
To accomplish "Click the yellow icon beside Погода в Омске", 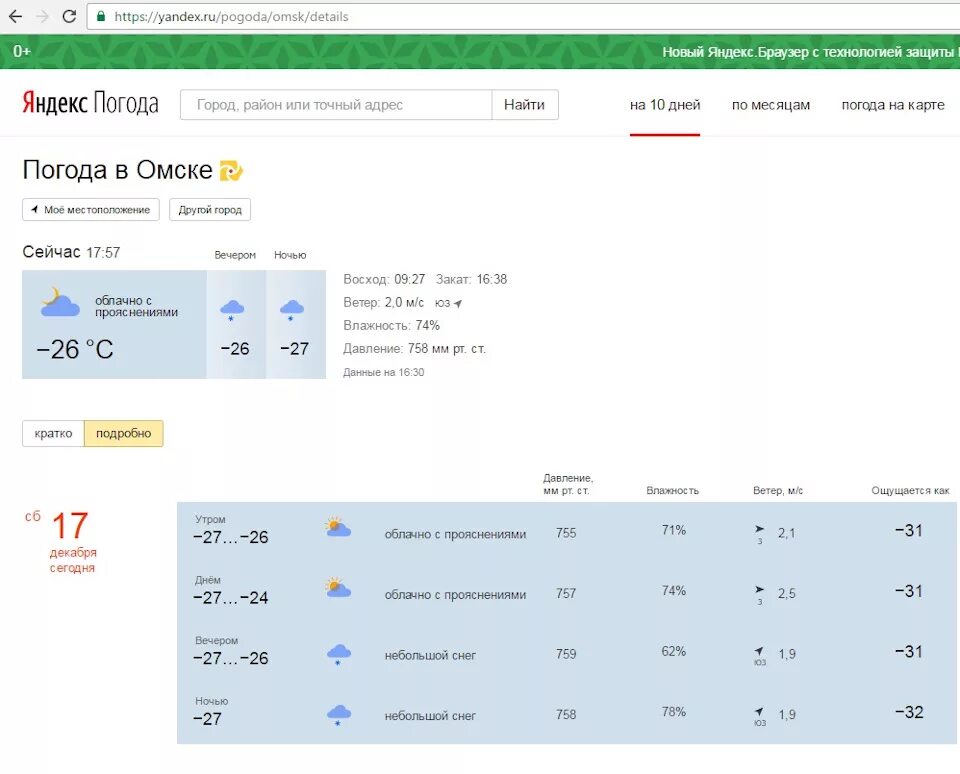I will (x=231, y=170).
